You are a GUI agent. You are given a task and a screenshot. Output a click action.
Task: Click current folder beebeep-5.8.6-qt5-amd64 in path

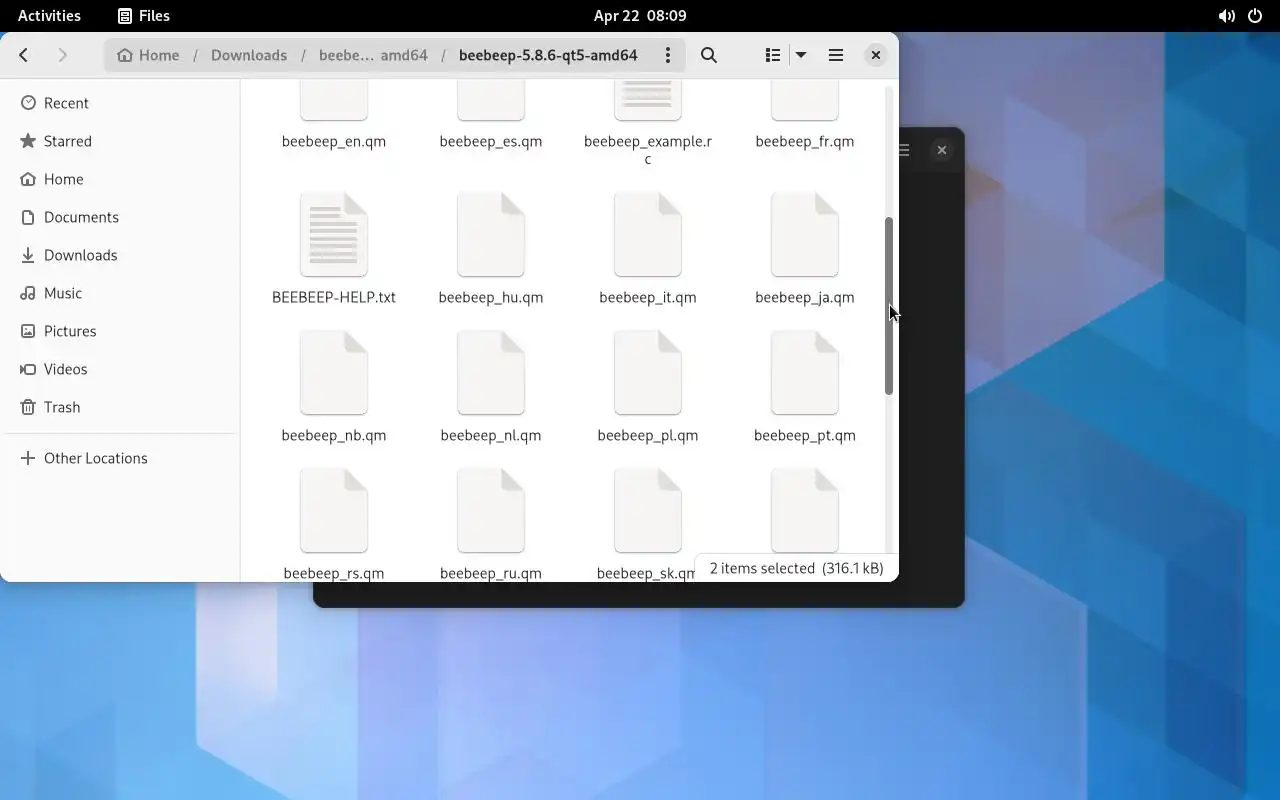pyautogui.click(x=548, y=55)
